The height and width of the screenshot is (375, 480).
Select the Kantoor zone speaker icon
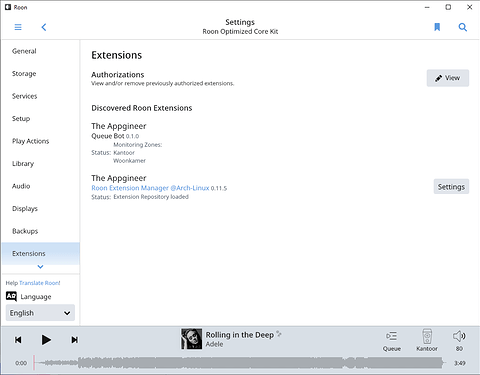pos(427,336)
